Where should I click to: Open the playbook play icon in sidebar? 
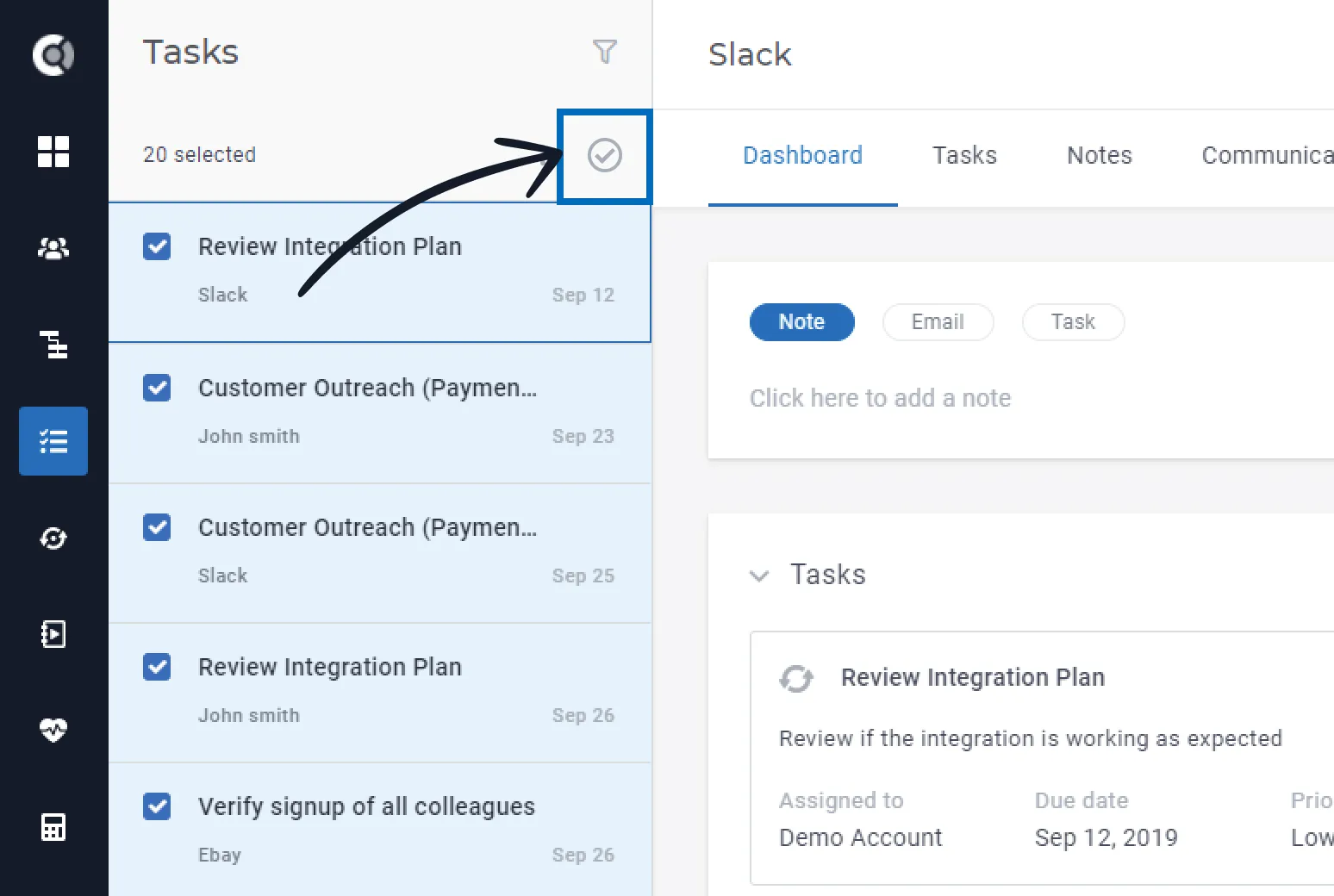(53, 634)
